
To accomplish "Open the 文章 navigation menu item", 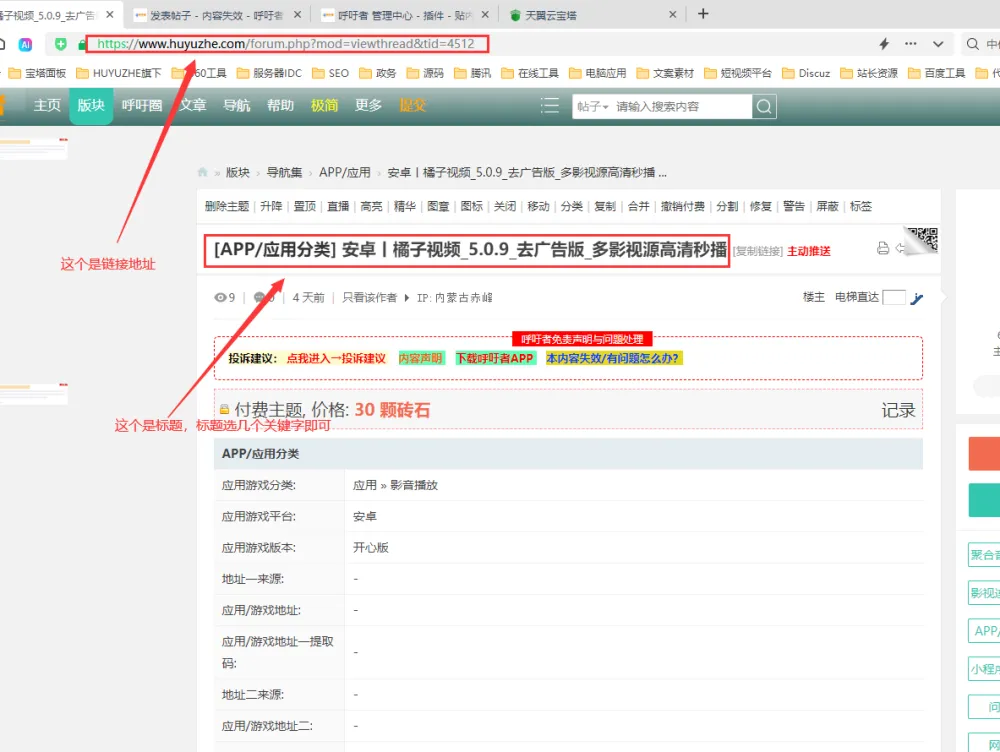I will click(x=193, y=106).
